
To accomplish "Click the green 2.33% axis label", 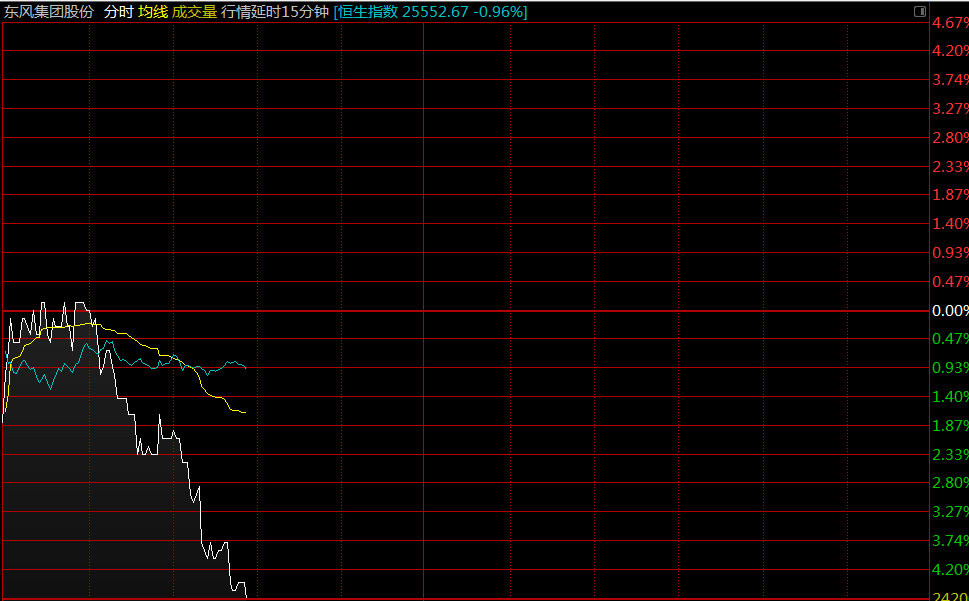I will (x=949, y=455).
